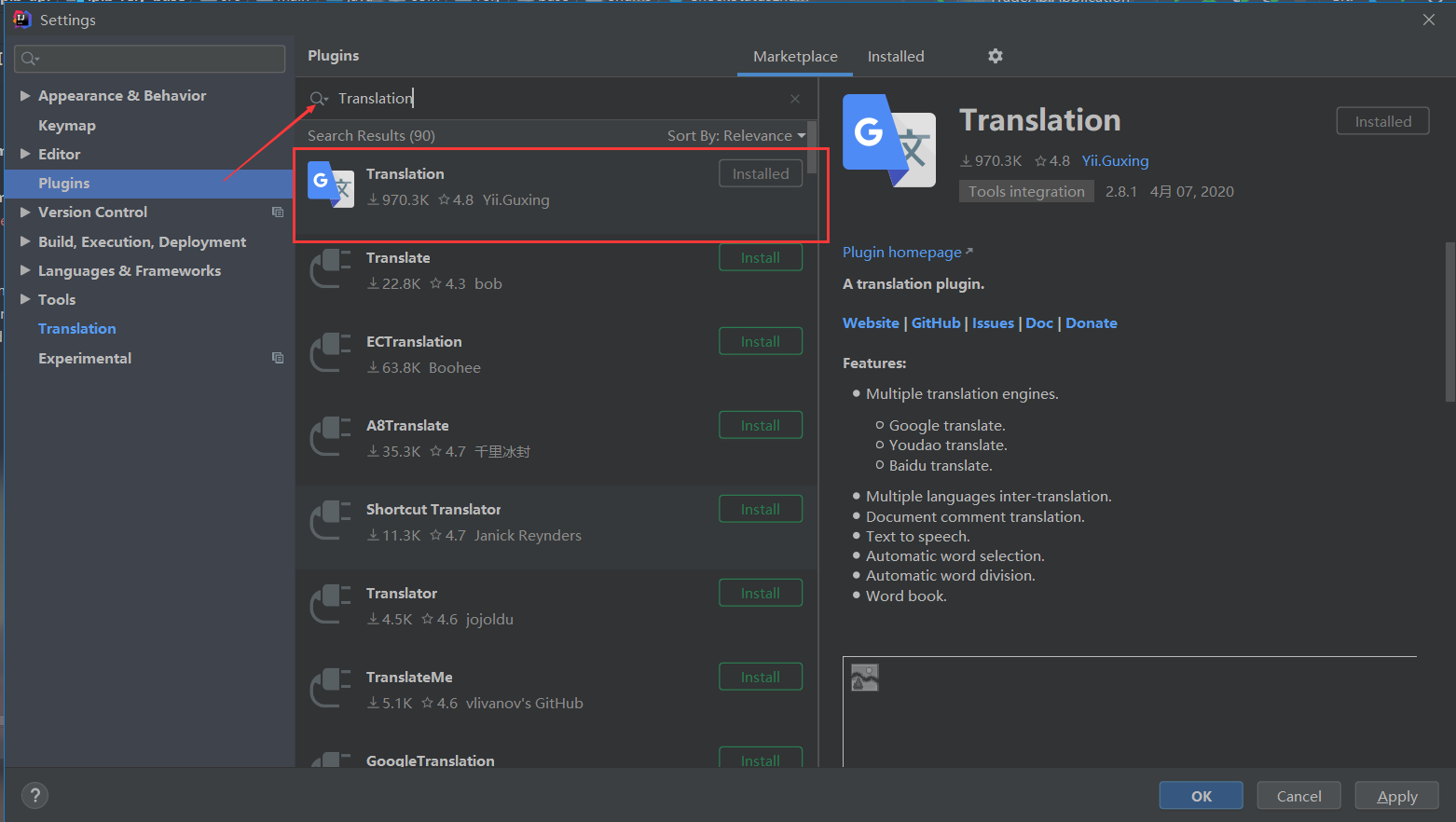This screenshot has width=1456, height=822.
Task: Select the ECTranslation plugin title
Action: [414, 342]
